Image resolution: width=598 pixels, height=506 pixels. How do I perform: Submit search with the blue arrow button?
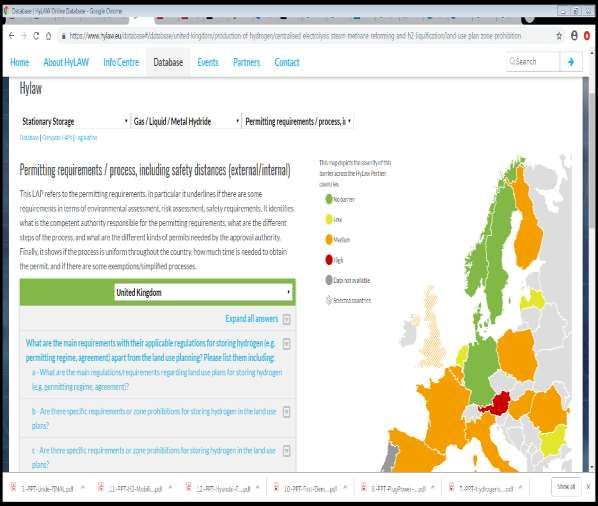[x=571, y=61]
